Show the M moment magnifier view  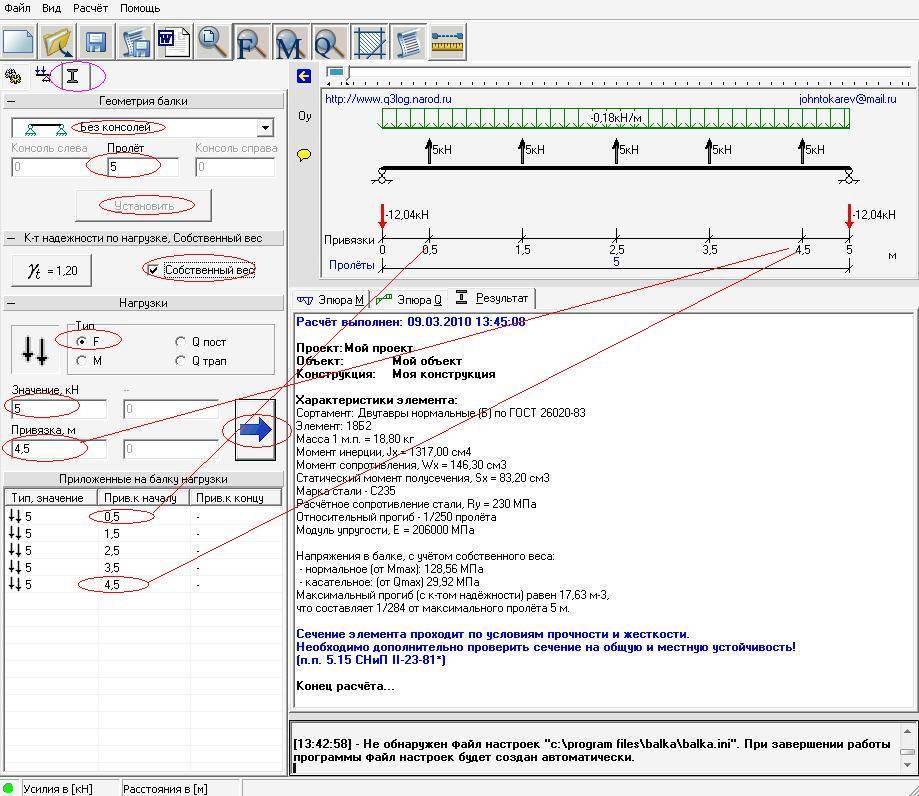coord(291,42)
